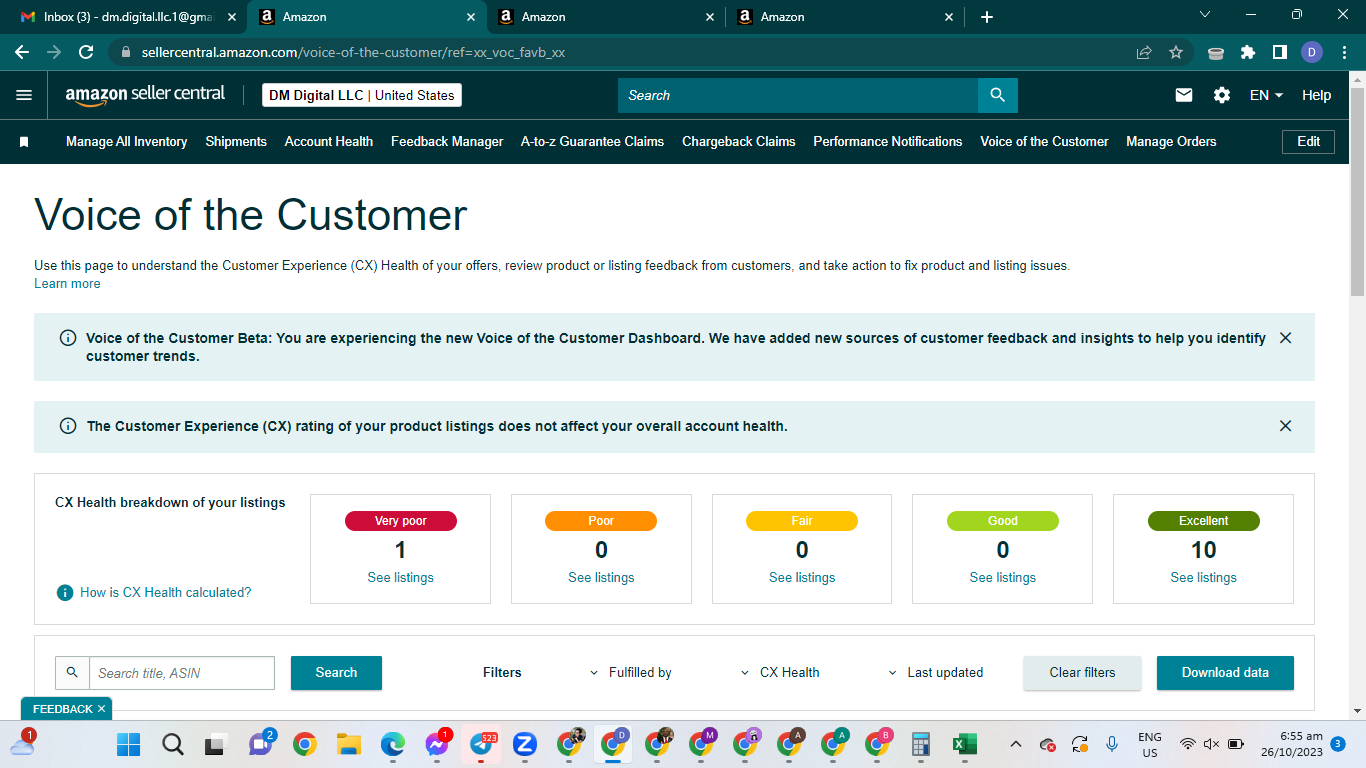Open Zoom from the taskbar

tap(525, 744)
